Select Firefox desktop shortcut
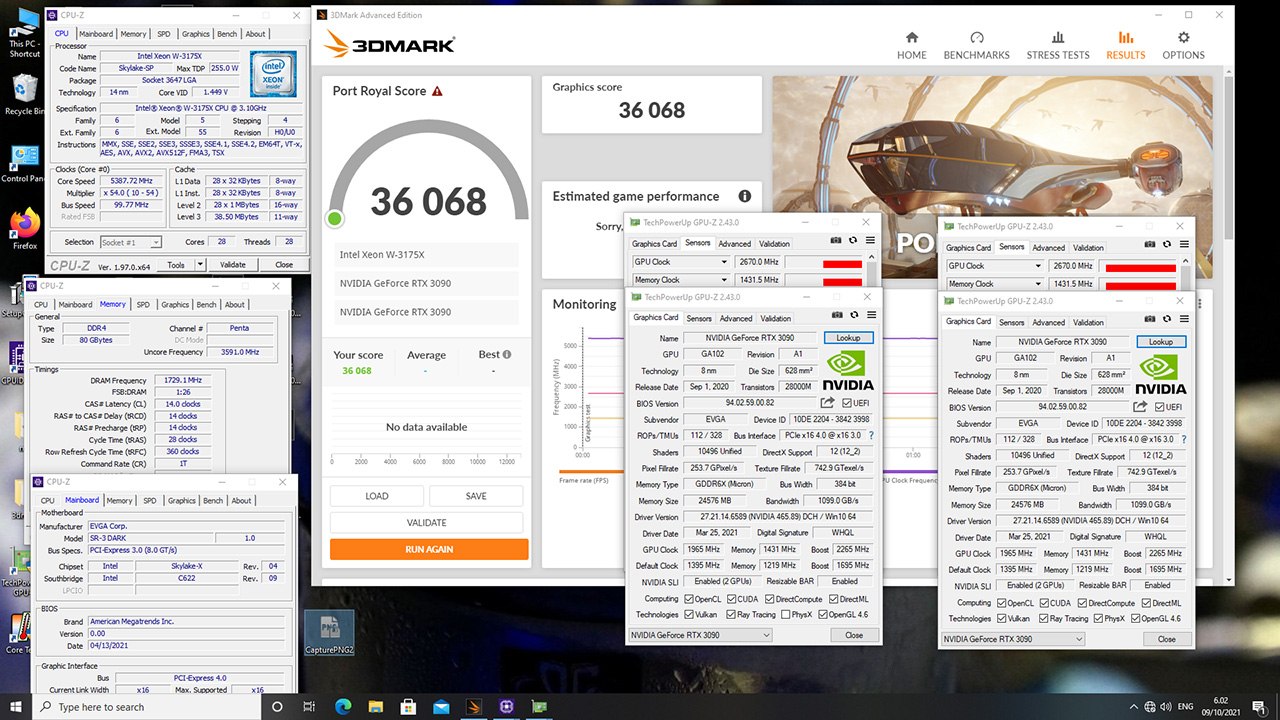Image resolution: width=1280 pixels, height=720 pixels. click(x=24, y=229)
